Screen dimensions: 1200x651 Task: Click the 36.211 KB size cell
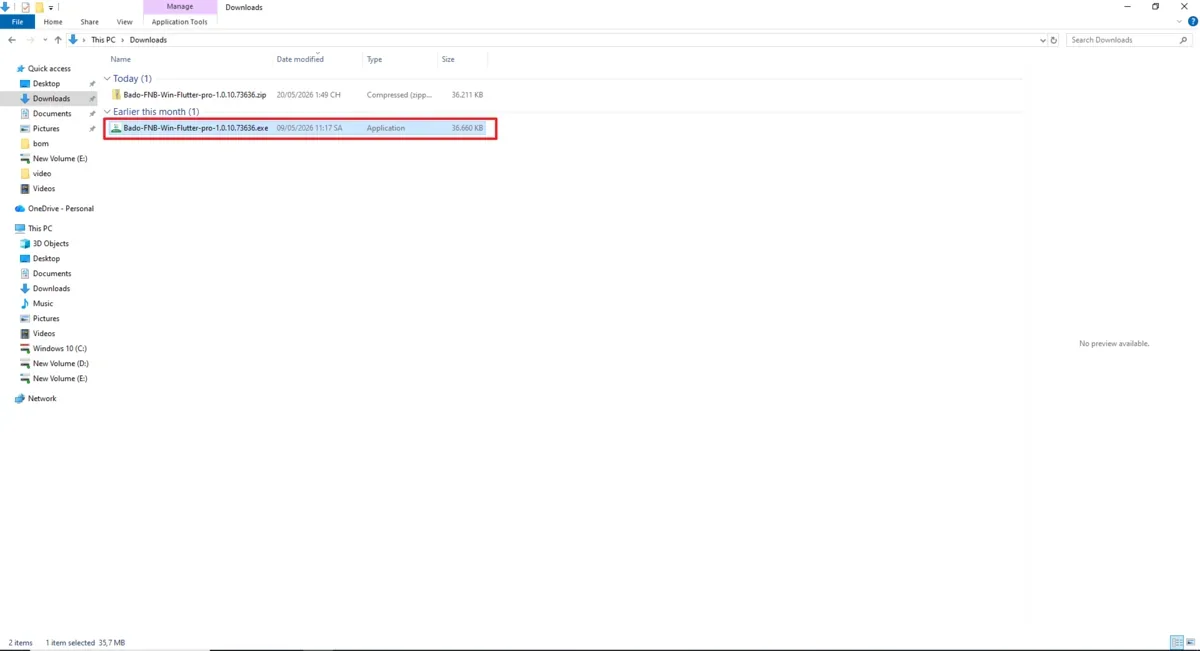pyautogui.click(x=467, y=95)
